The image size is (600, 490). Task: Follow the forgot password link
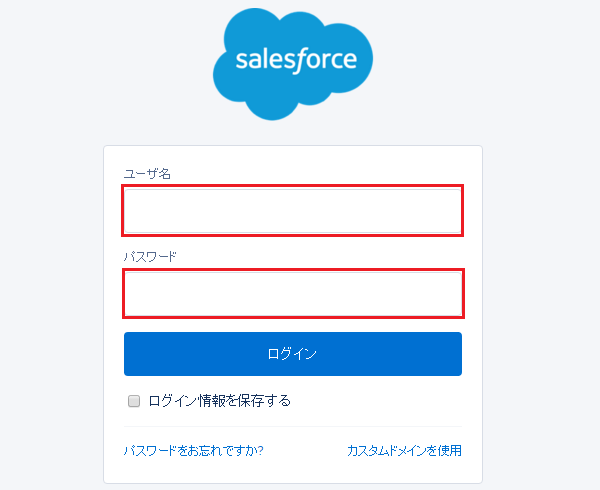click(x=194, y=450)
